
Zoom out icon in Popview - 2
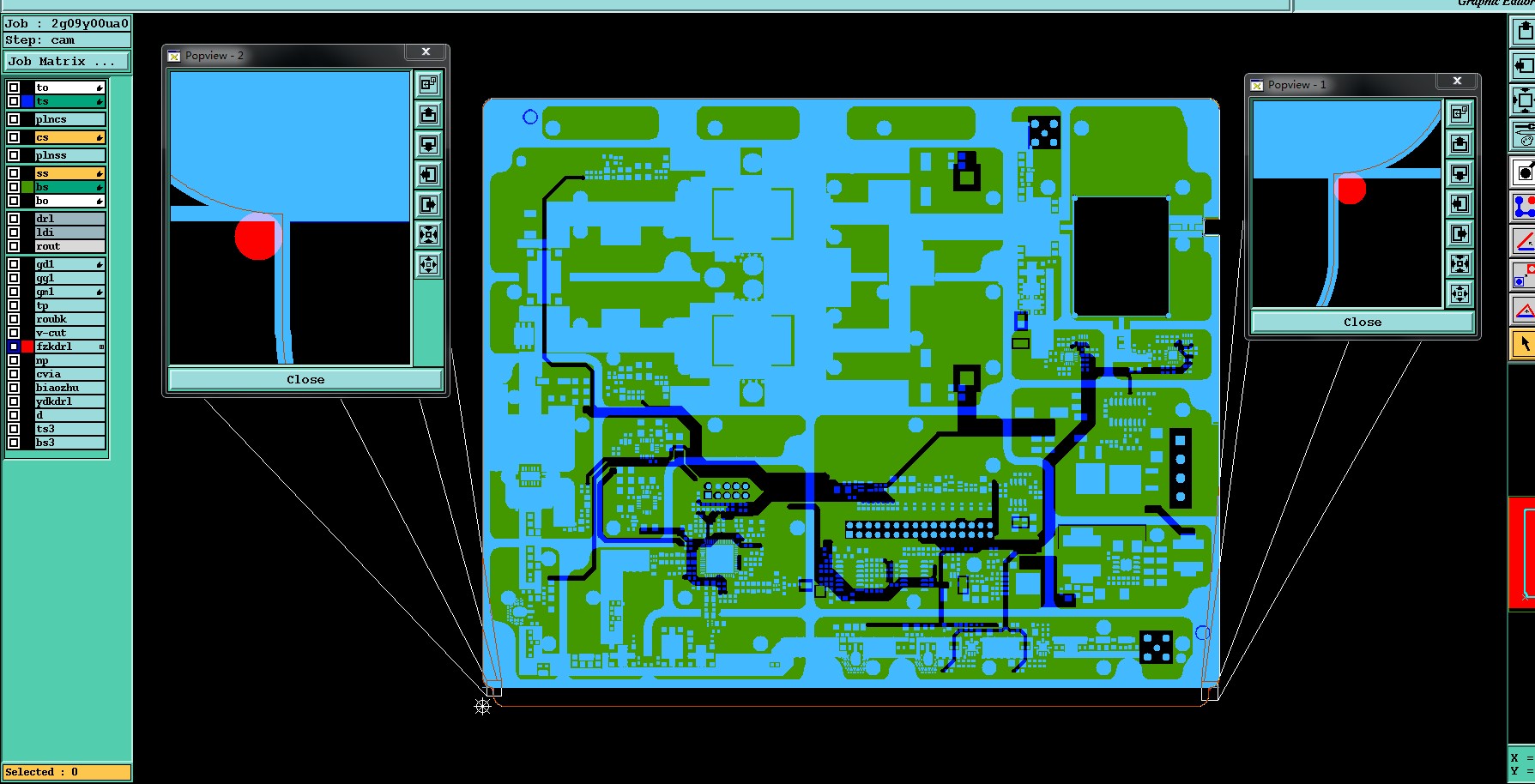(428, 264)
